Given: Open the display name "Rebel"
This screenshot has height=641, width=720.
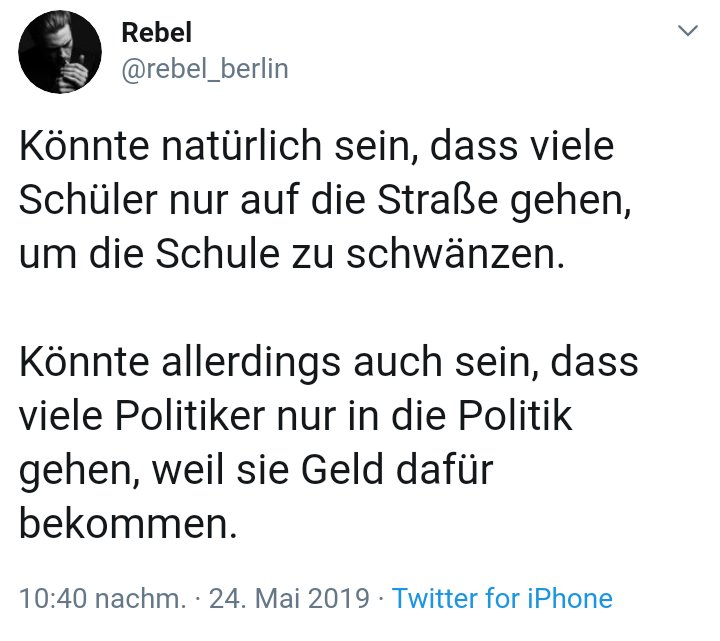Looking at the screenshot, I should click(150, 33).
